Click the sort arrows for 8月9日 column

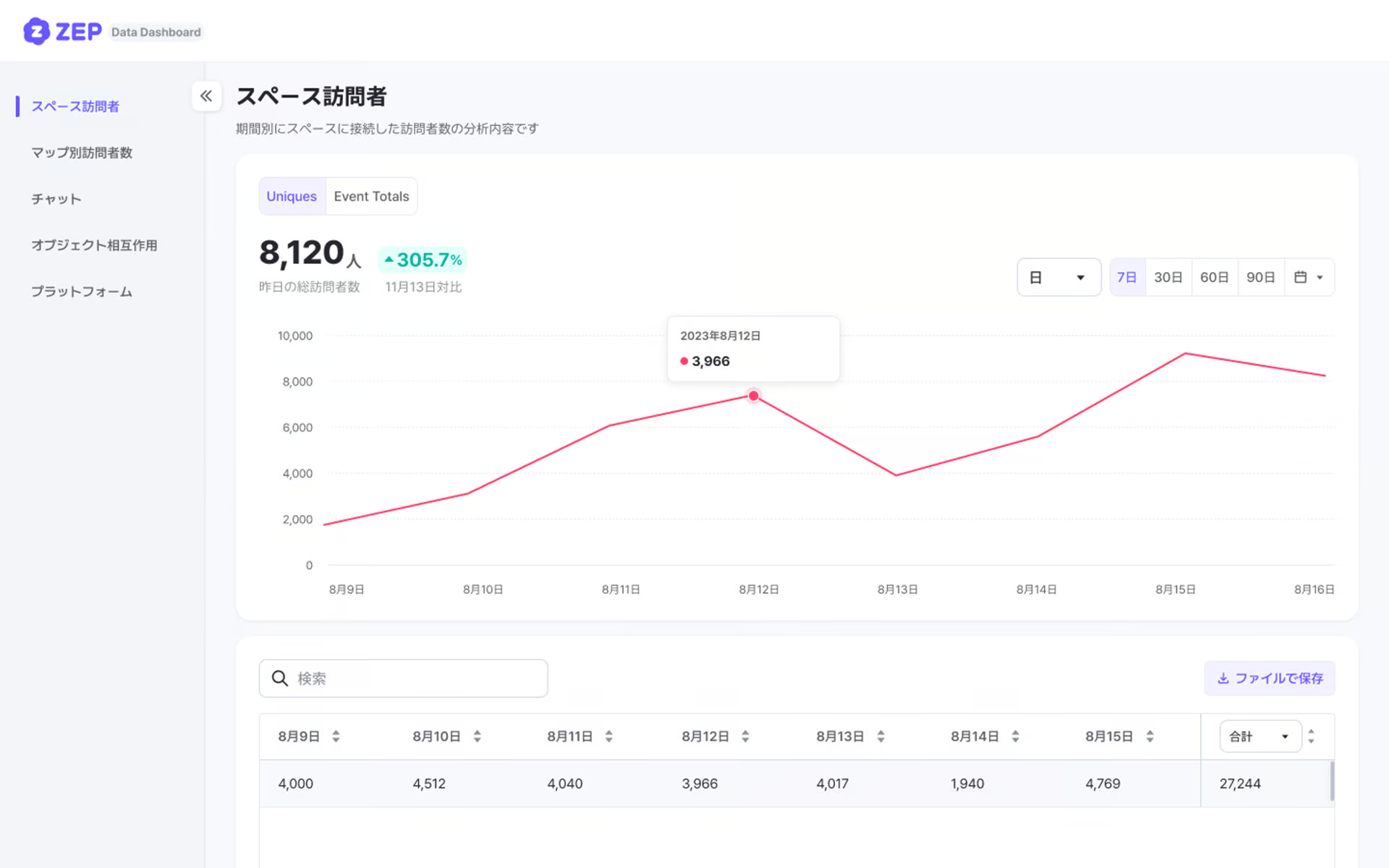(x=336, y=736)
